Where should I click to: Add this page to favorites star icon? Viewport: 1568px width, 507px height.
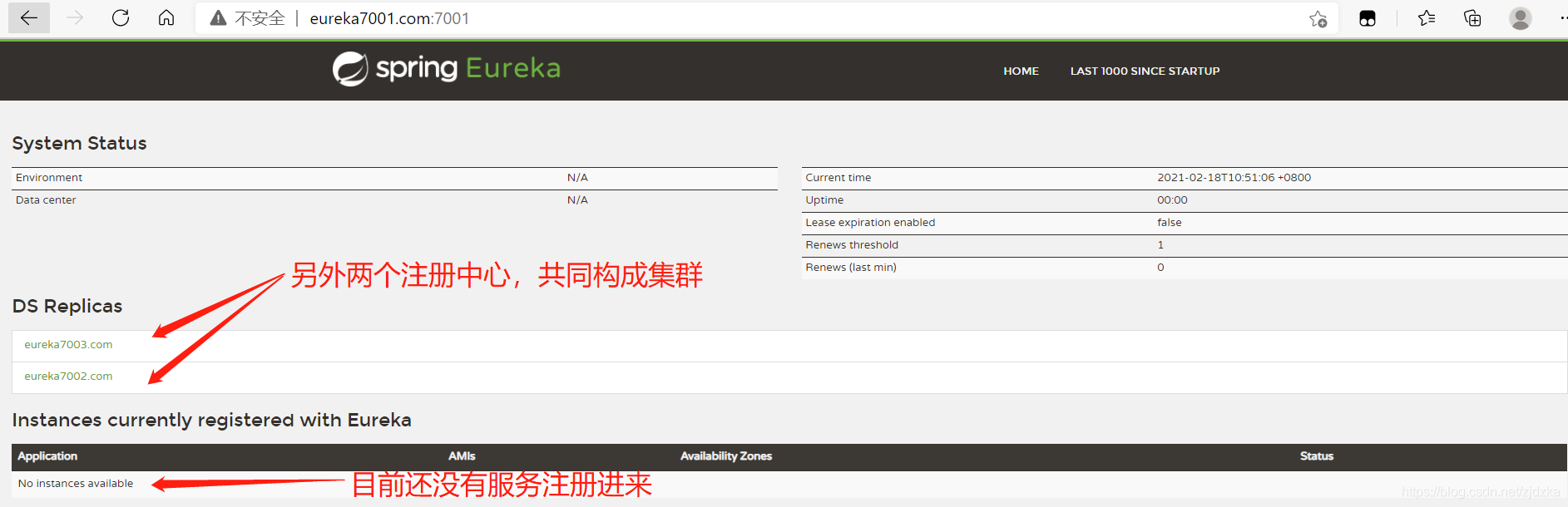pyautogui.click(x=1318, y=18)
